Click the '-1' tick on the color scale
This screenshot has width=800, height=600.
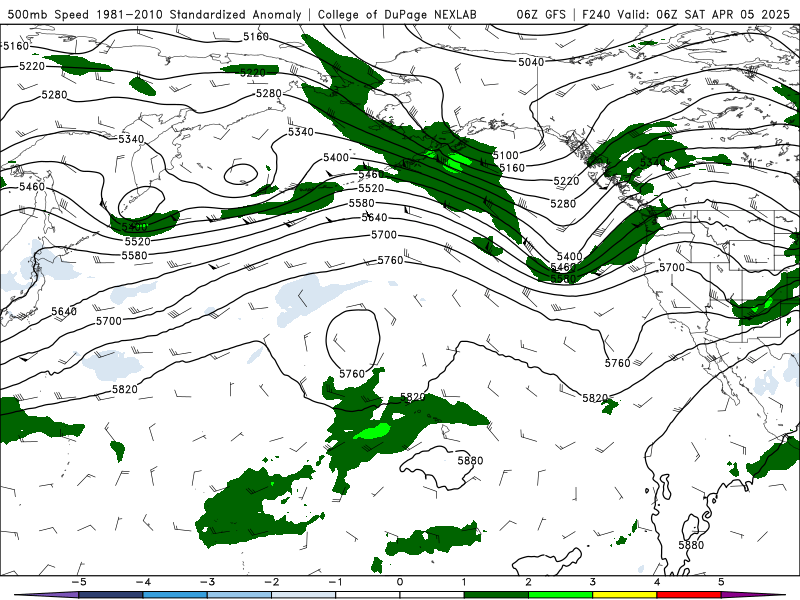click(335, 582)
